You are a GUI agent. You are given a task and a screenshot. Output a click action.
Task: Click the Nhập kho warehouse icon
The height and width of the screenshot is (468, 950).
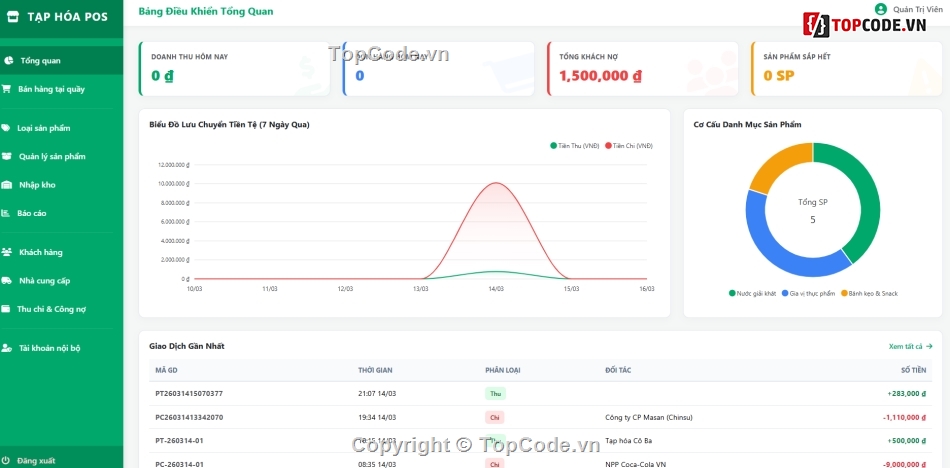[7, 185]
